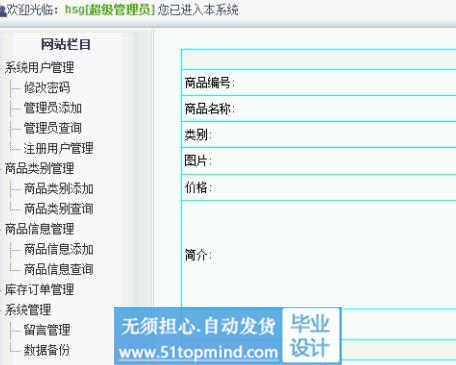Click the 图片 row label

tap(198, 161)
